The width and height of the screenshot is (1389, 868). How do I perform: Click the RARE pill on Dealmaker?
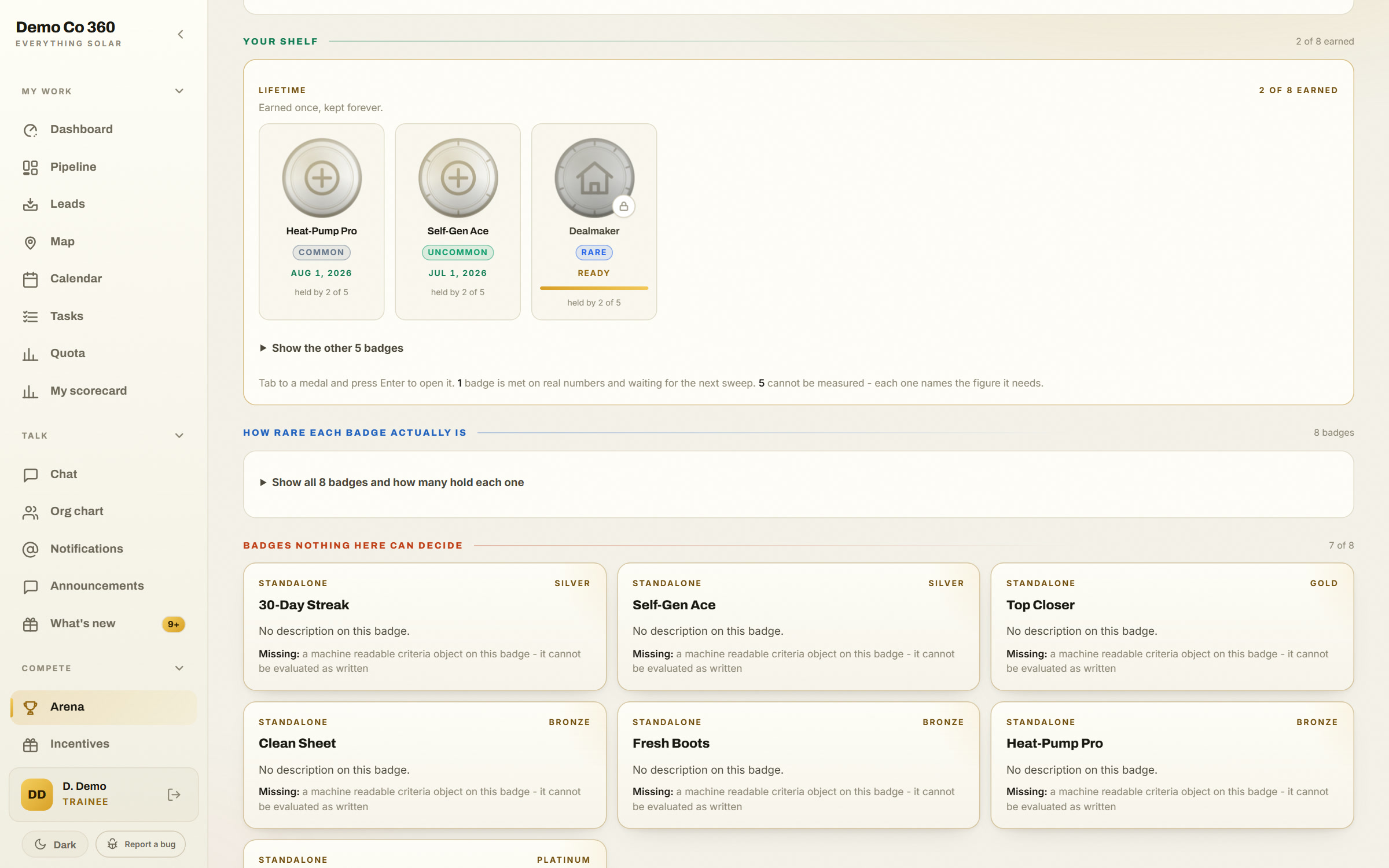594,252
